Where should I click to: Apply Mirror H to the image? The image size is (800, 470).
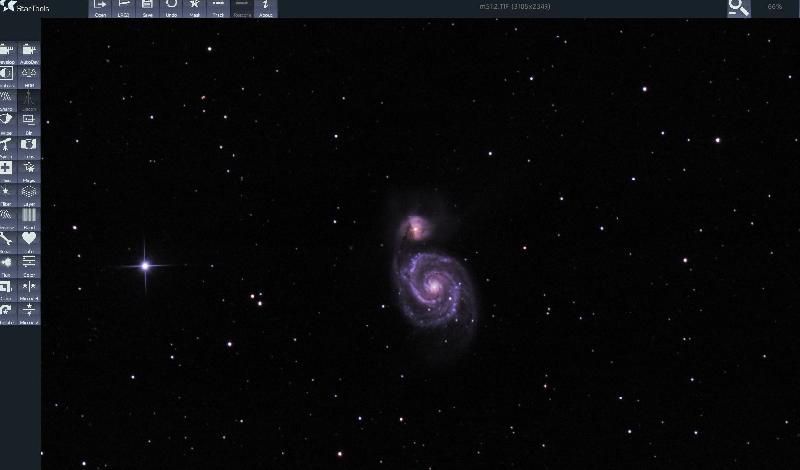pos(29,290)
